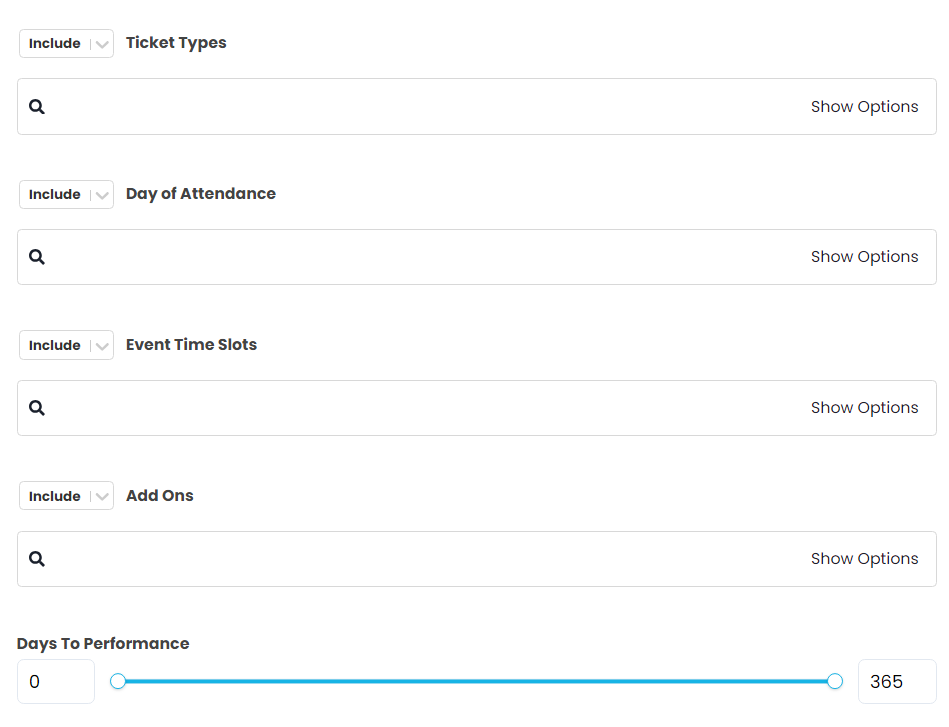
Task: Click the down arrow on the Add Ons dropdown
Action: (x=101, y=496)
